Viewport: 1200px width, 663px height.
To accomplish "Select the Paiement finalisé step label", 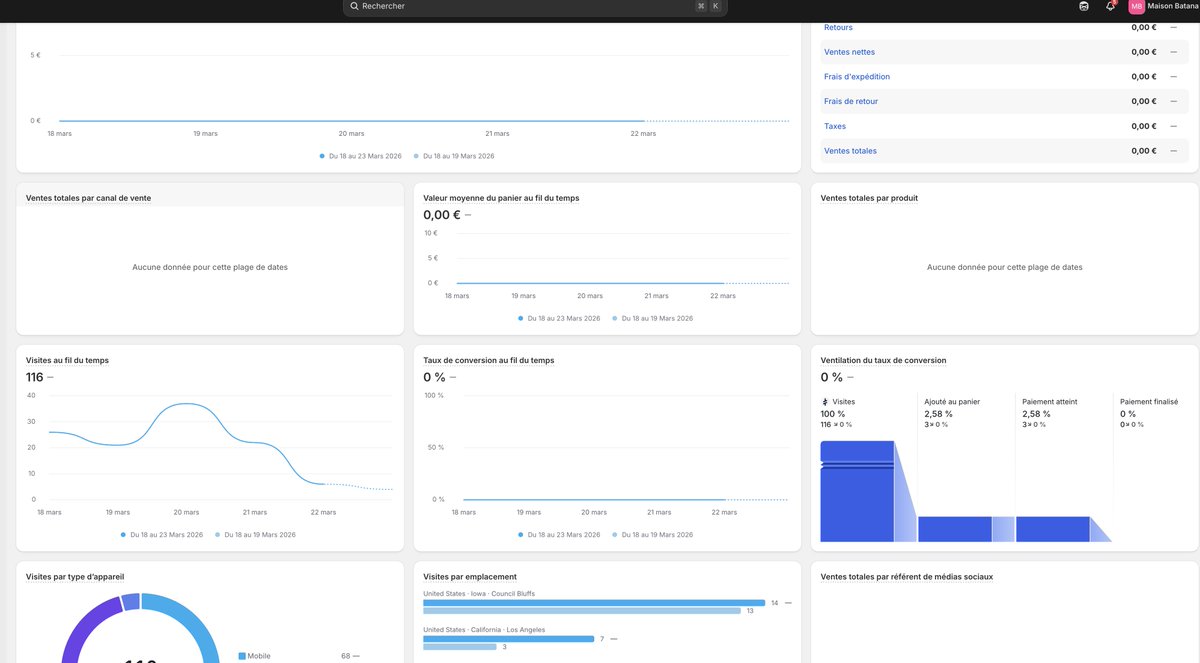I will (1149, 402).
